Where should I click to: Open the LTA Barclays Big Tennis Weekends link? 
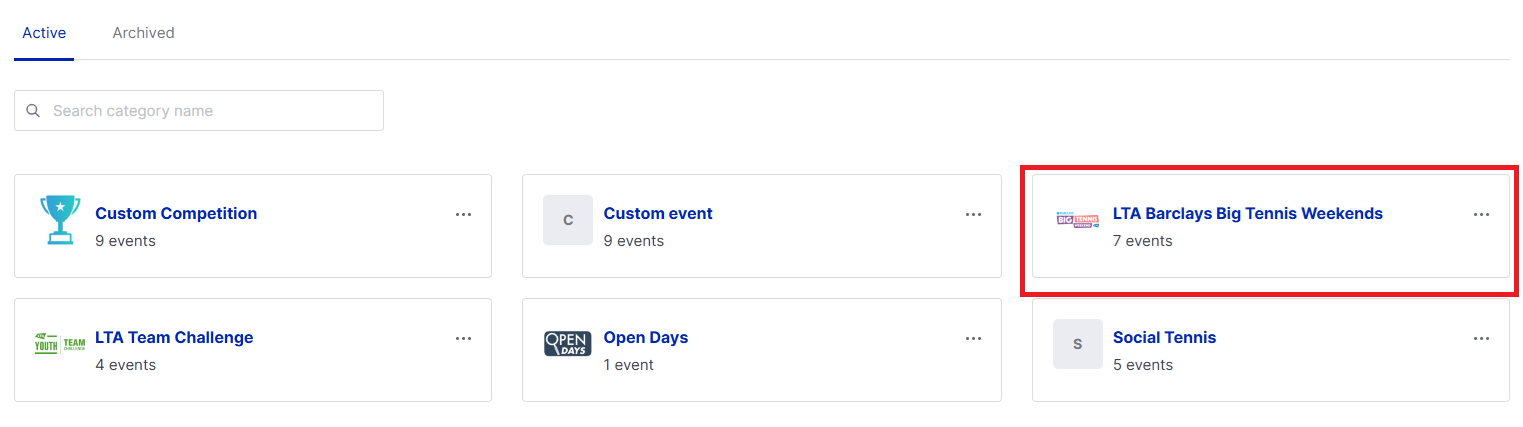tap(1247, 213)
